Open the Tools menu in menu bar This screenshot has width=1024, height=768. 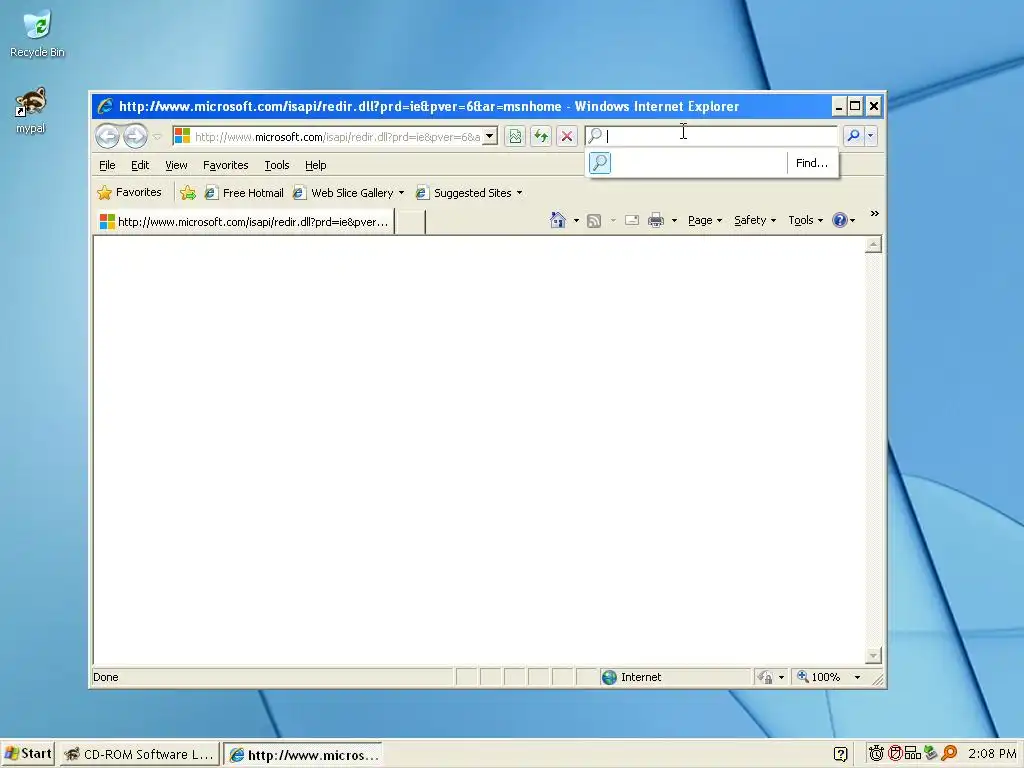pyautogui.click(x=276, y=165)
